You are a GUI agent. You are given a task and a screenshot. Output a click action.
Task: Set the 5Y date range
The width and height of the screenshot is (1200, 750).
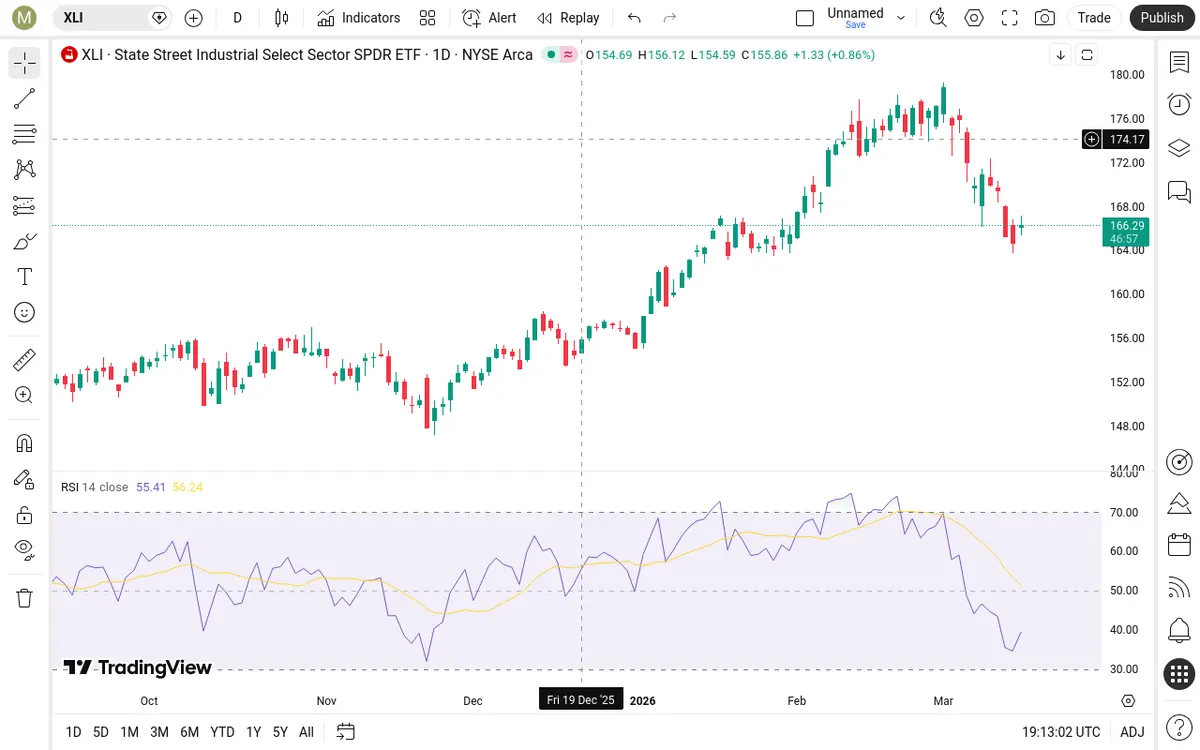280,732
